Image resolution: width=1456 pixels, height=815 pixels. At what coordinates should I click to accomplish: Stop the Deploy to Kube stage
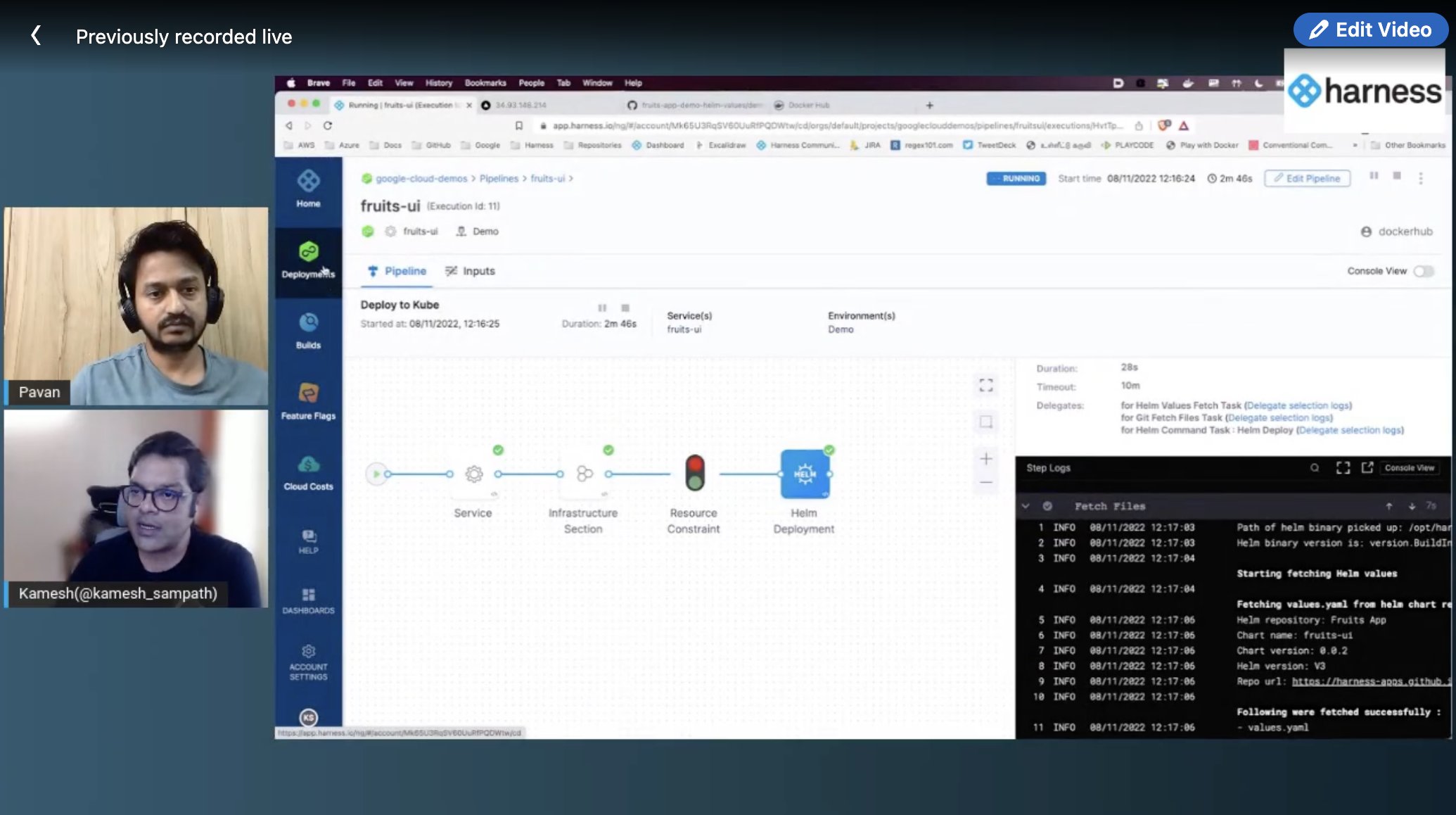625,308
